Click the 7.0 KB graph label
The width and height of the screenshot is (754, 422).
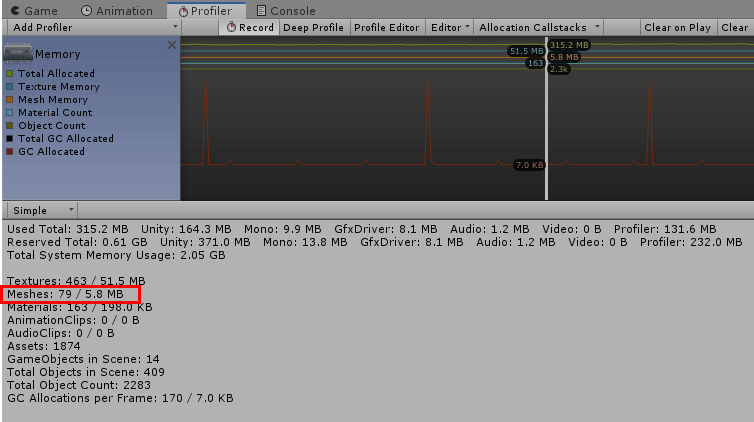point(529,165)
